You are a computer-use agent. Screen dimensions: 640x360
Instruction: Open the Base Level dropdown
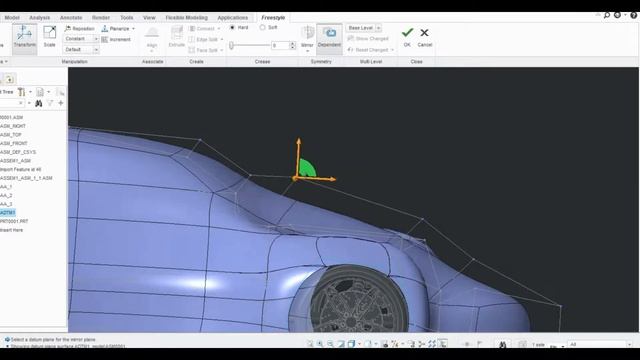click(x=363, y=28)
